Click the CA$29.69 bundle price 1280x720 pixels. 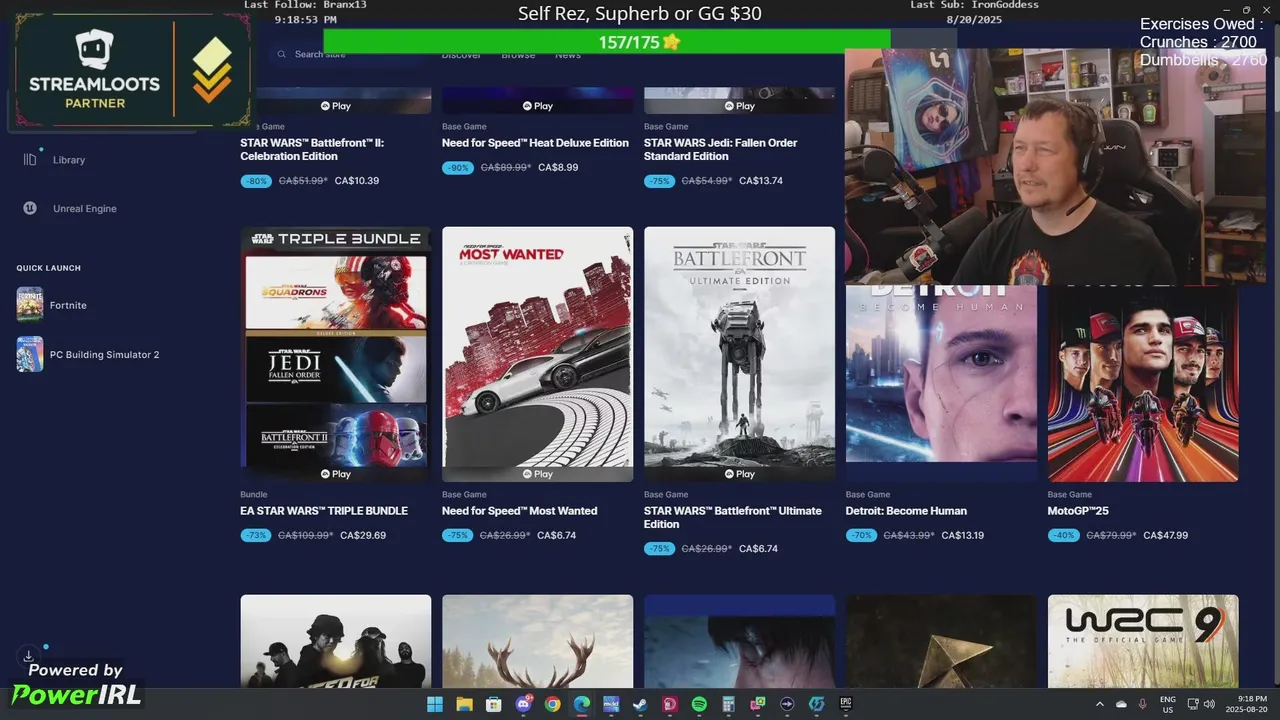click(363, 536)
